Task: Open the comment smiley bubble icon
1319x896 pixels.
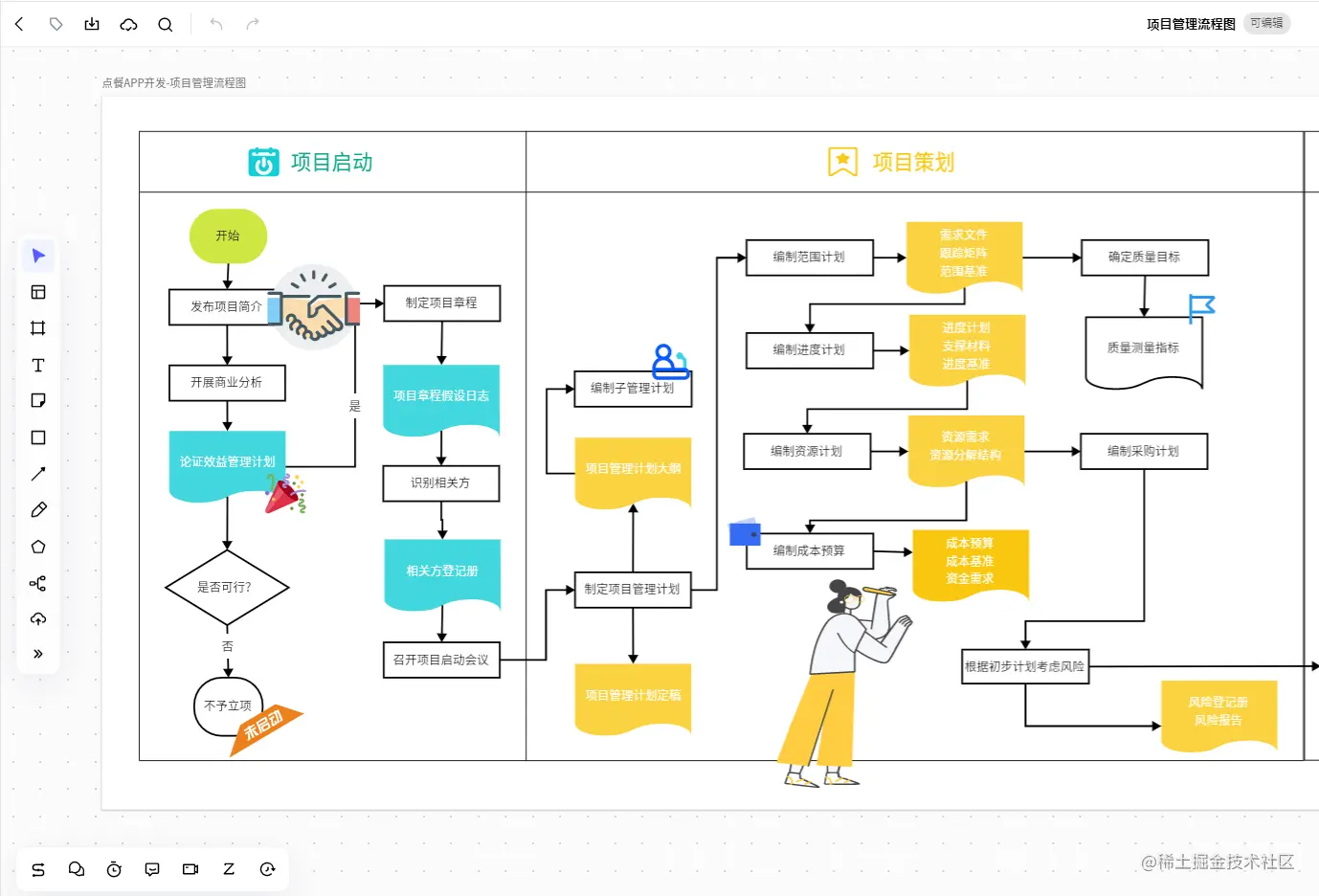Action: pos(152,869)
